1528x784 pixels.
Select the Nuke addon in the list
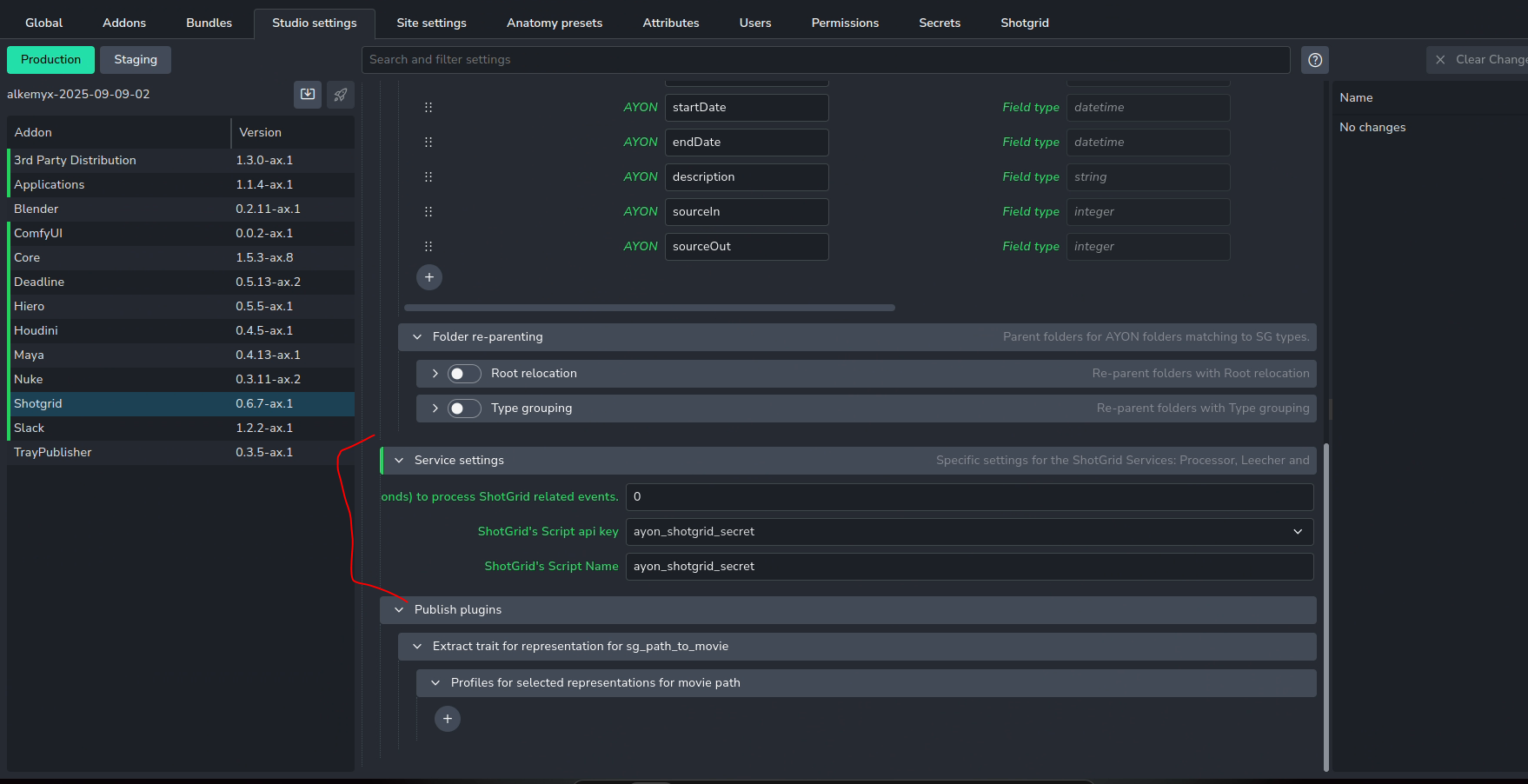pyautogui.click(x=29, y=380)
